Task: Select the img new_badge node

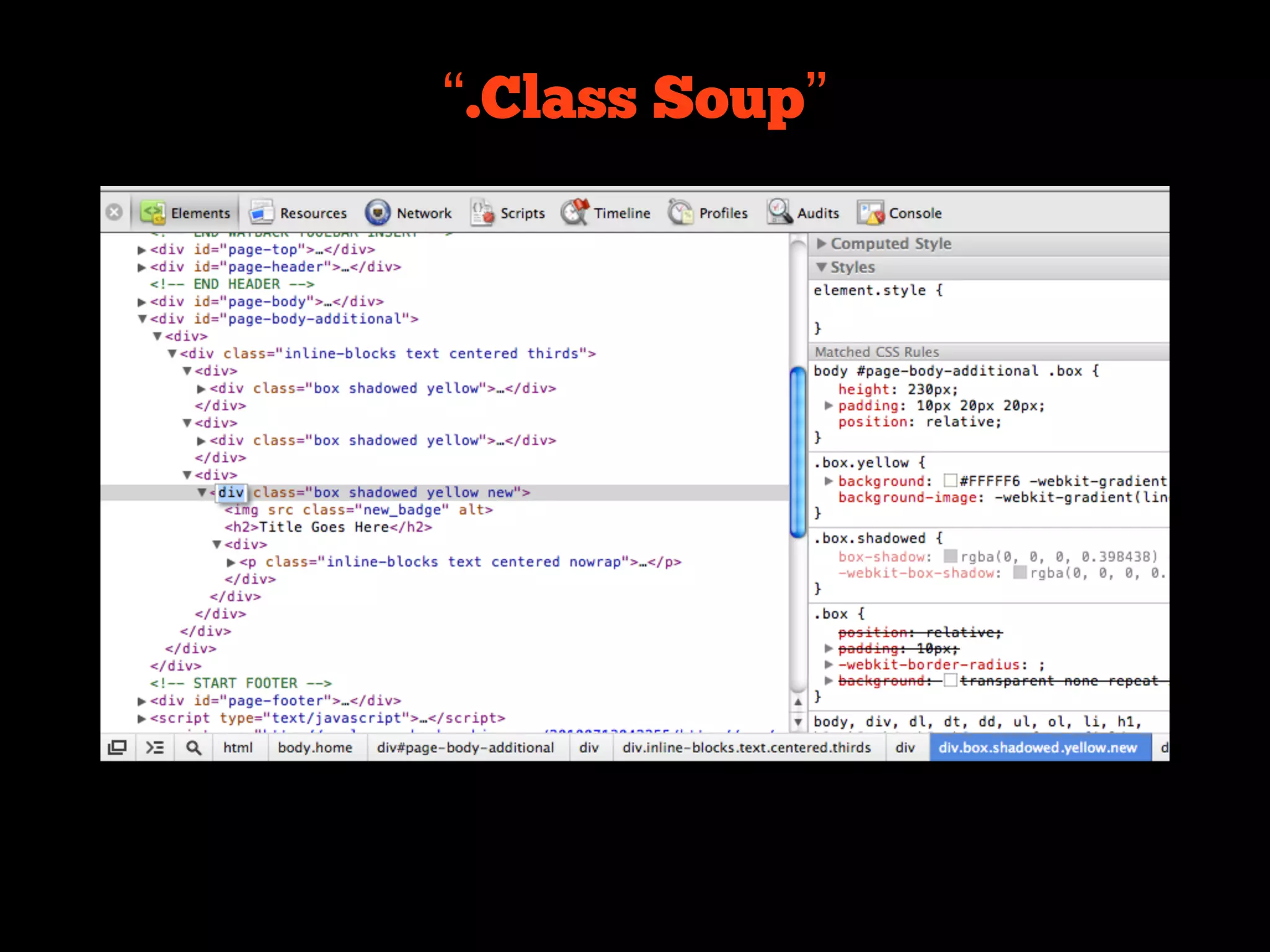Action: tap(358, 509)
